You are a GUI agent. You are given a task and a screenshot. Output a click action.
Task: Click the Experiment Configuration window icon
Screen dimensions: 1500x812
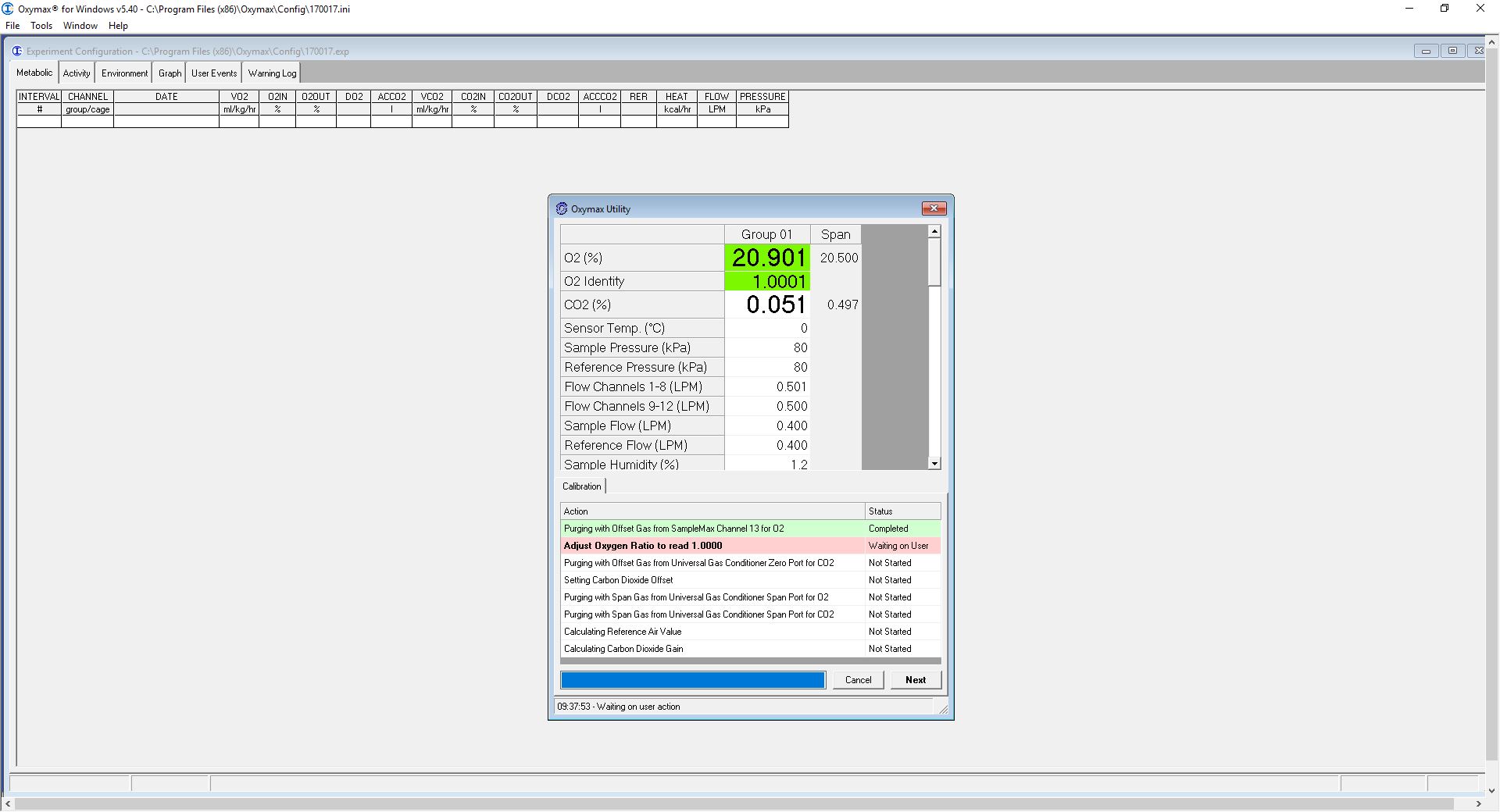pyautogui.click(x=17, y=52)
